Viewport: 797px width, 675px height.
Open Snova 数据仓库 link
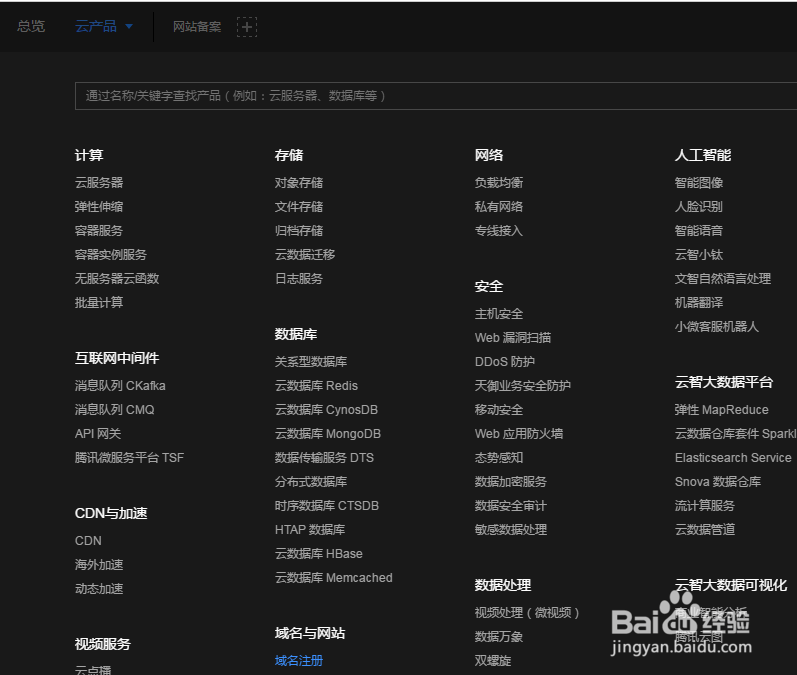click(x=718, y=481)
